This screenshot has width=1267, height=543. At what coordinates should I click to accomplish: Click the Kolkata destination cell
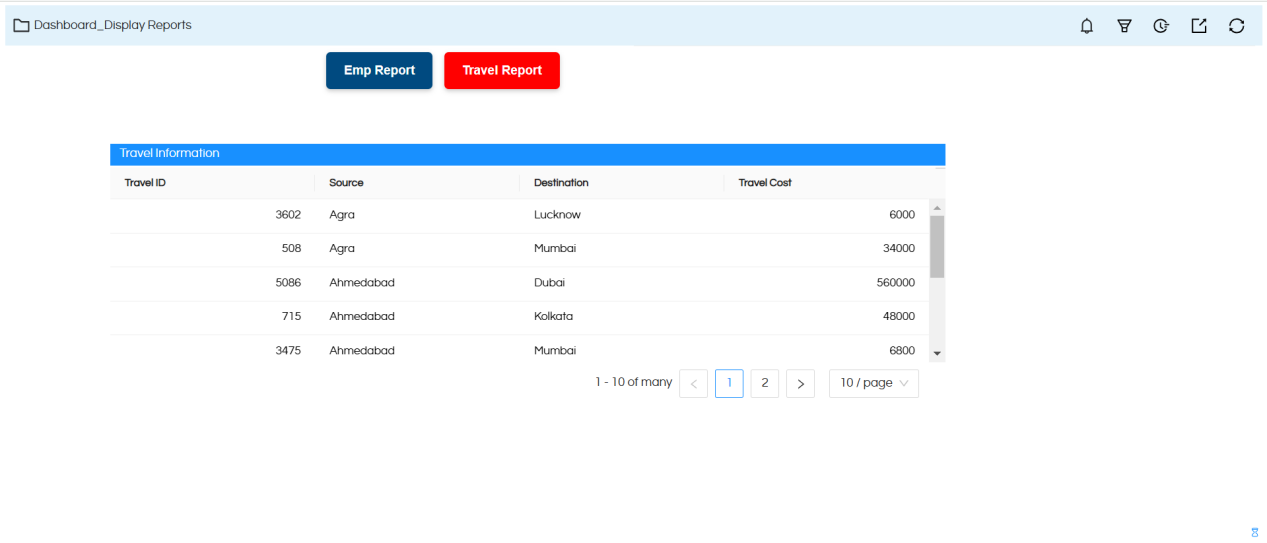coord(554,317)
